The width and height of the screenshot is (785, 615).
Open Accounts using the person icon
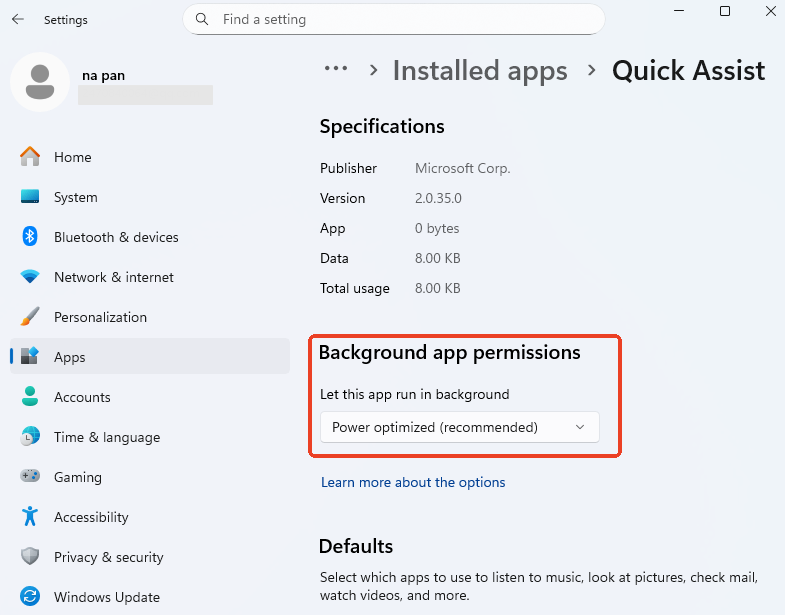point(30,397)
